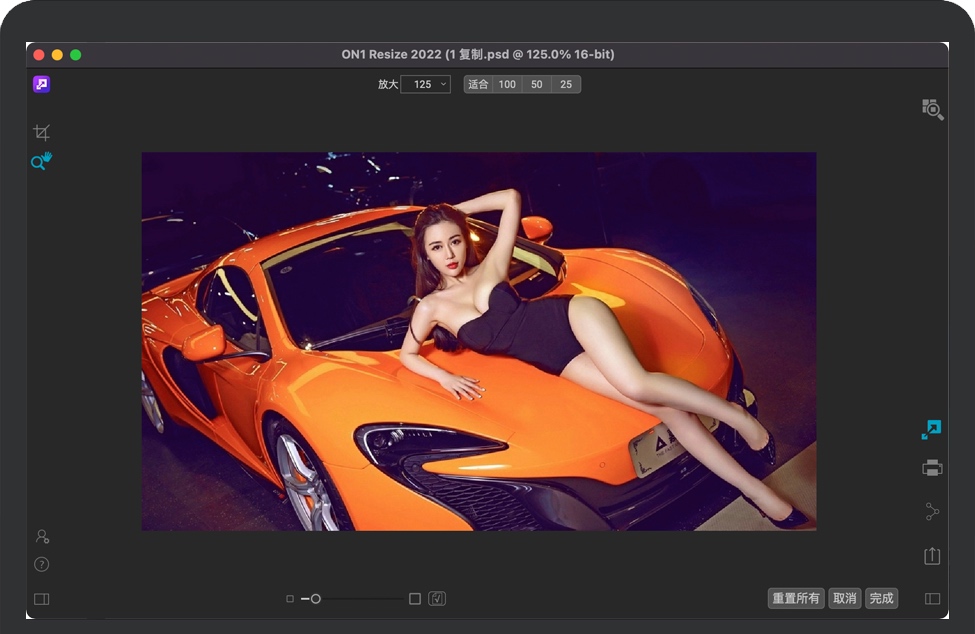The width and height of the screenshot is (975, 634).
Task: Maximize the window with green button
Action: [x=76, y=55]
